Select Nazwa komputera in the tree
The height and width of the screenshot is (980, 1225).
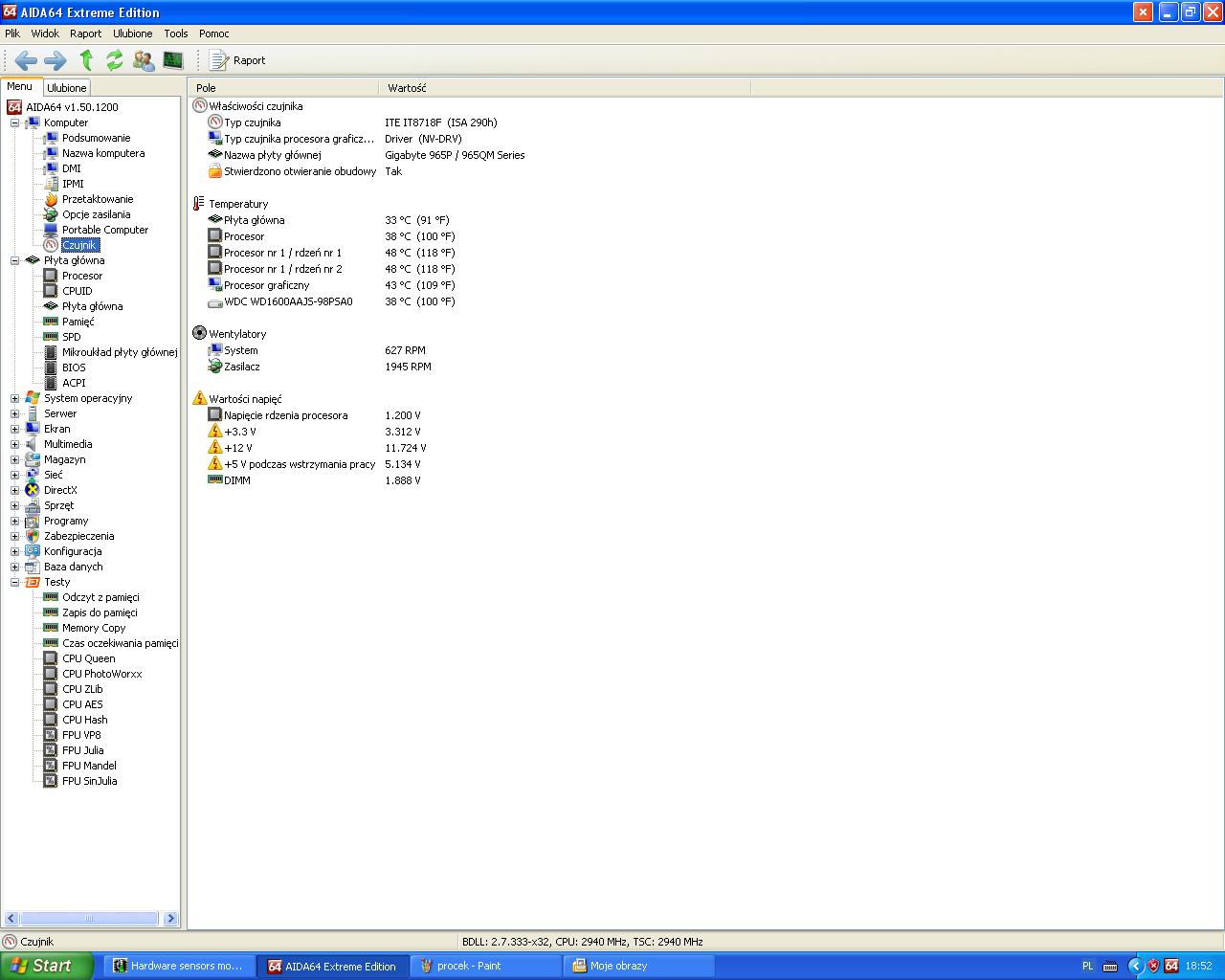(x=103, y=153)
